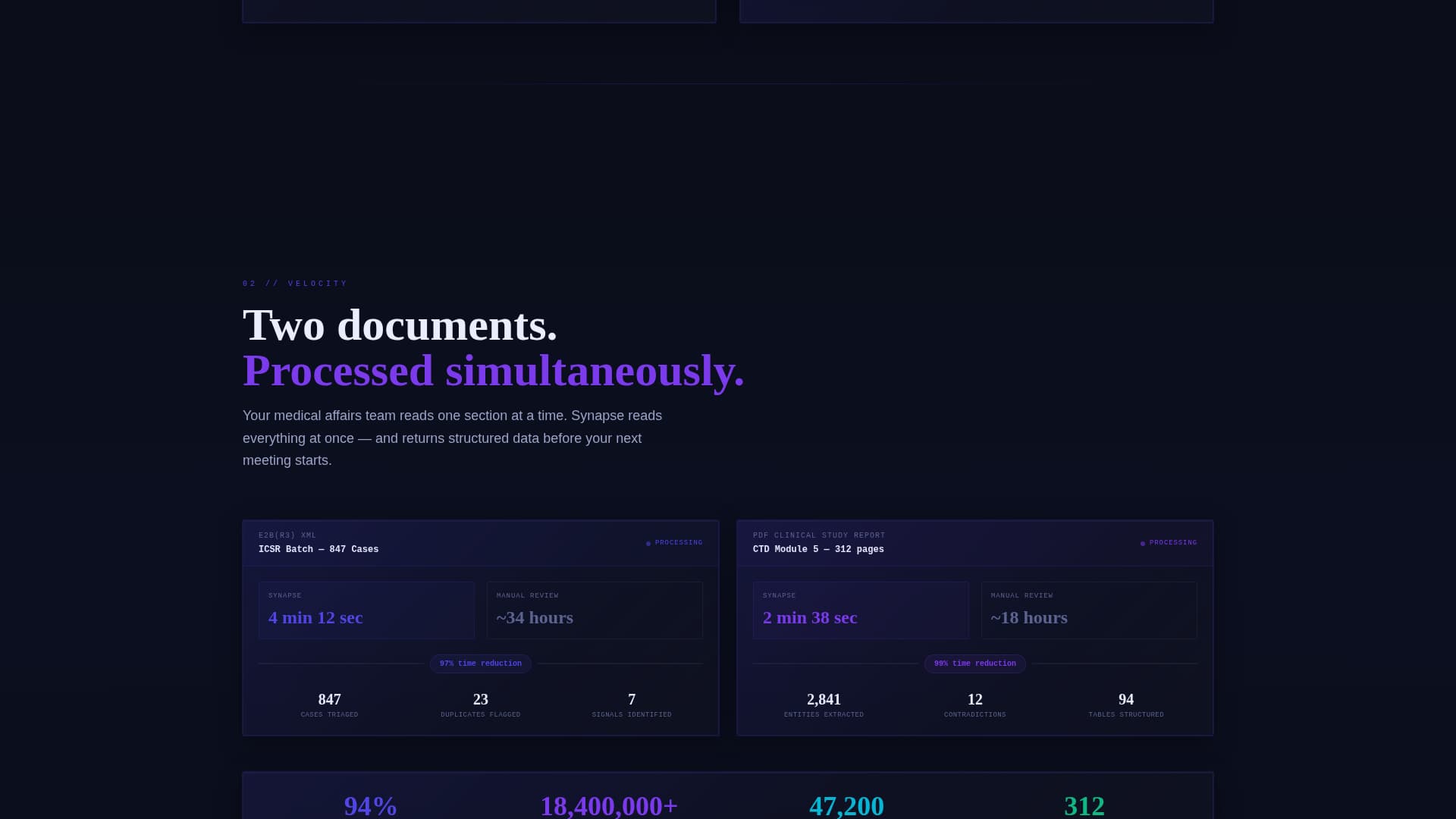Click the '7' signals identified figure

[632, 699]
